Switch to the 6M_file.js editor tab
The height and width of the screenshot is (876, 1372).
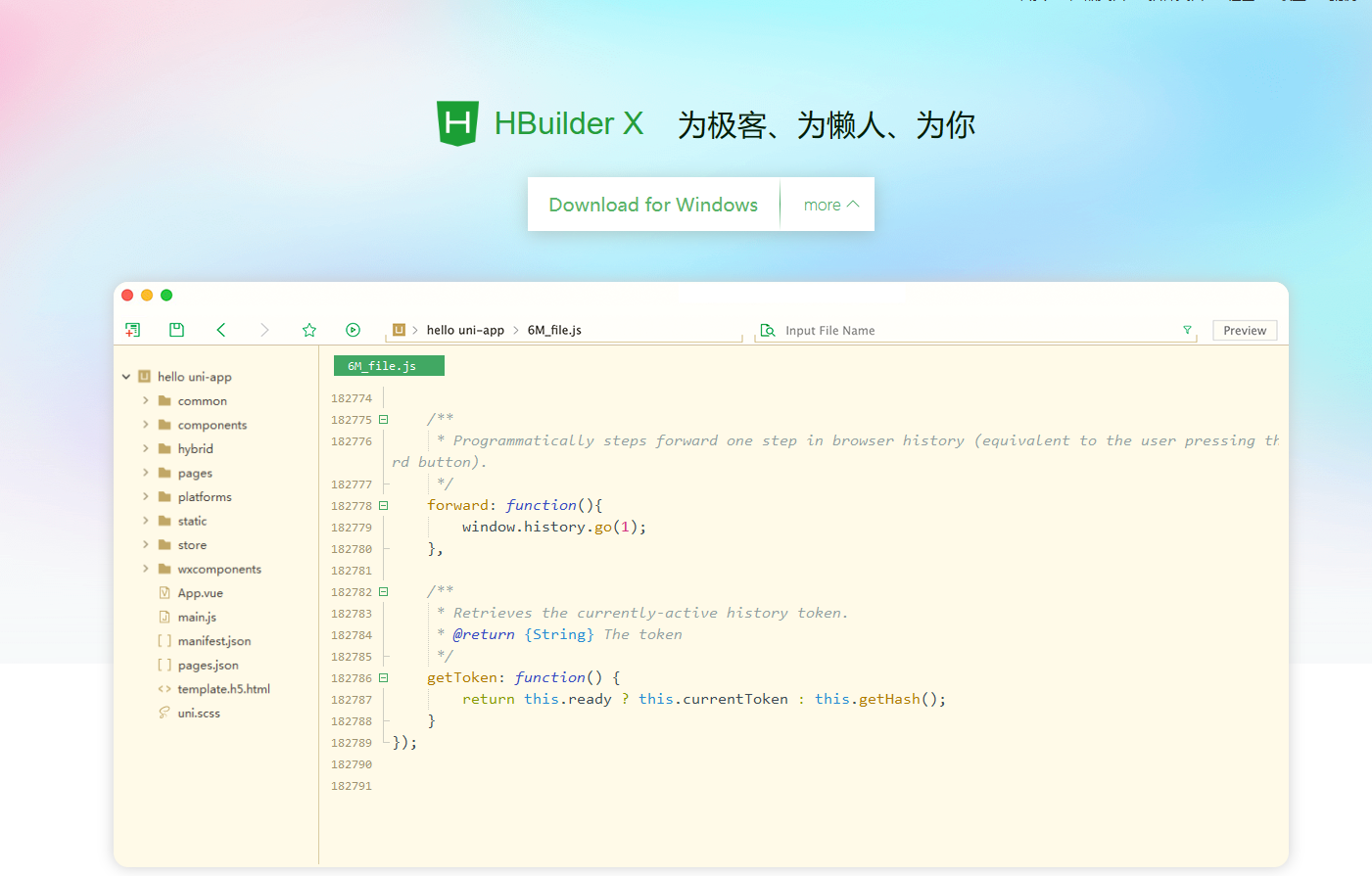point(388,365)
